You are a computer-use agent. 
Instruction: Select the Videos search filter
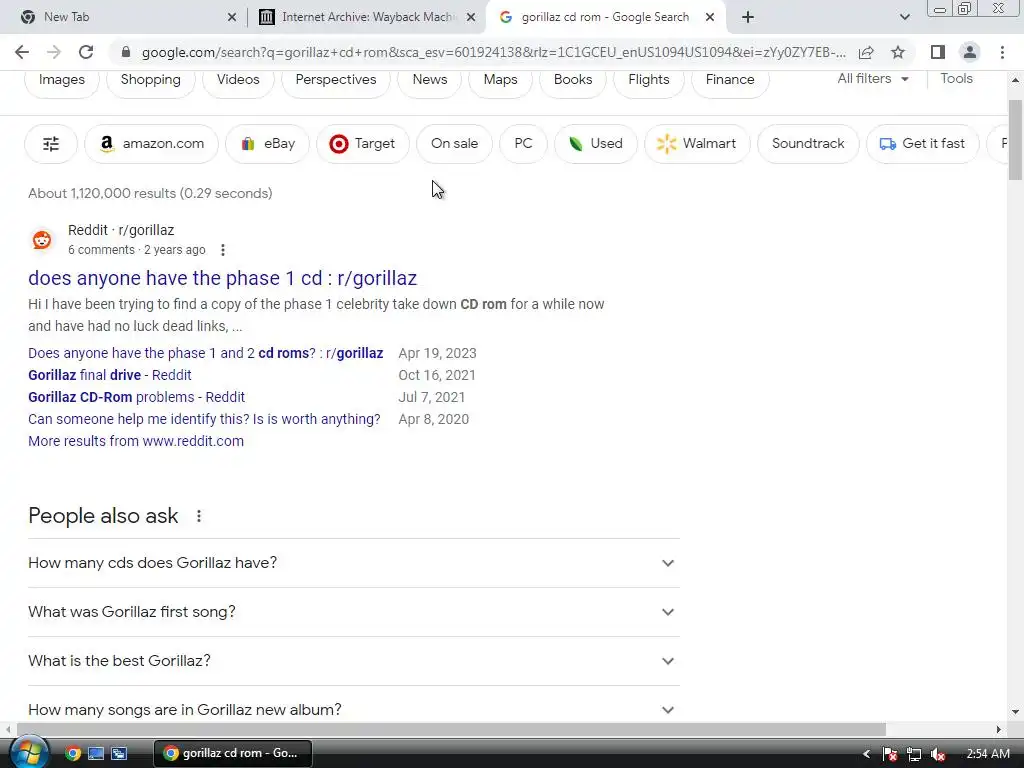click(238, 80)
